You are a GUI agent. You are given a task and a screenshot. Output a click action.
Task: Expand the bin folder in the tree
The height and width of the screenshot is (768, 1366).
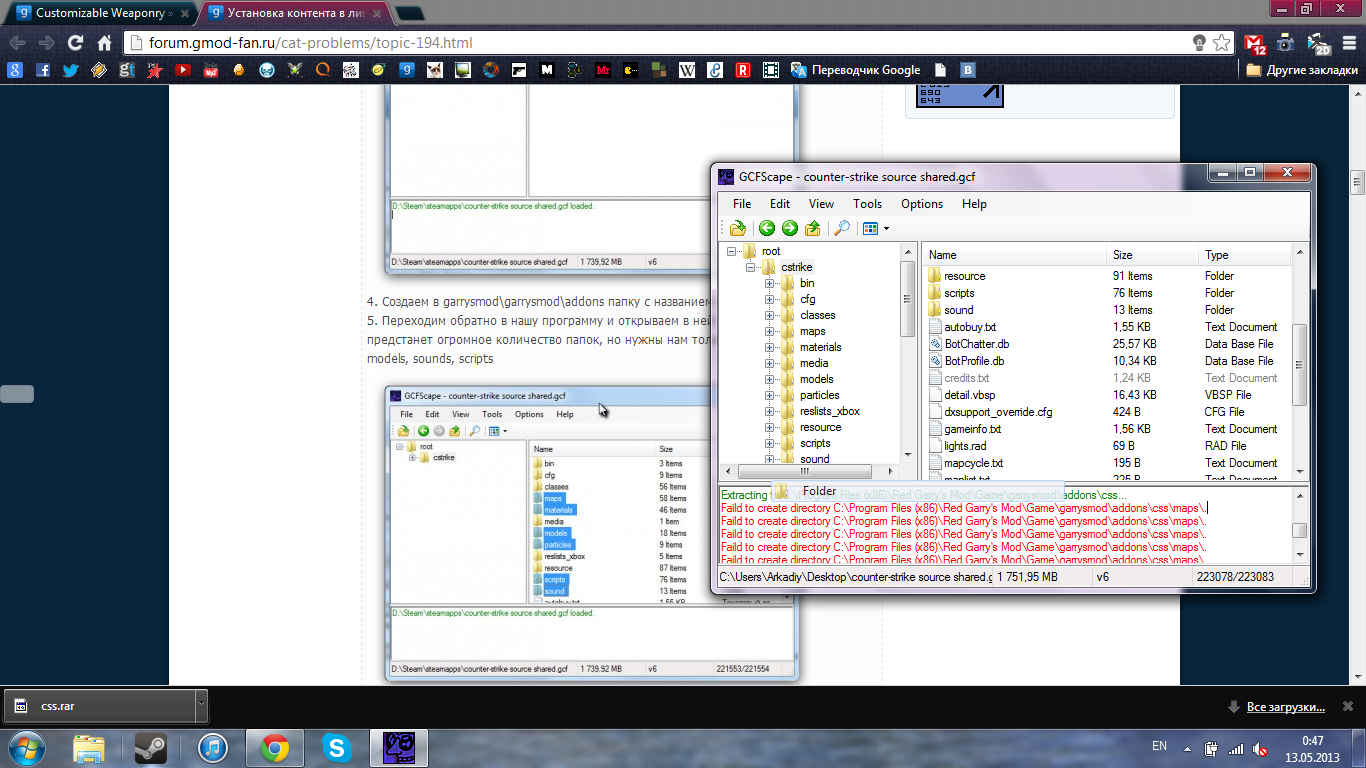click(x=770, y=283)
